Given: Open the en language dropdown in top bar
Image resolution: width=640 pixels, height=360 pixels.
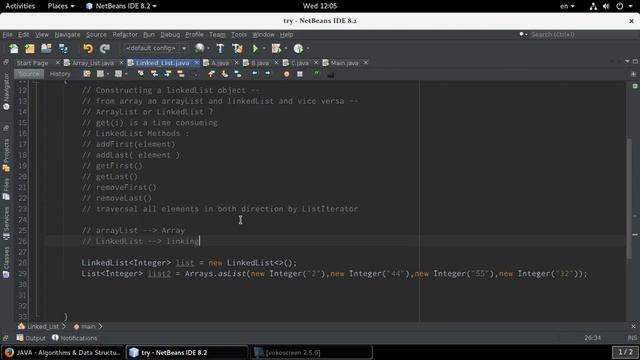Looking at the screenshot, I should tap(567, 6).
